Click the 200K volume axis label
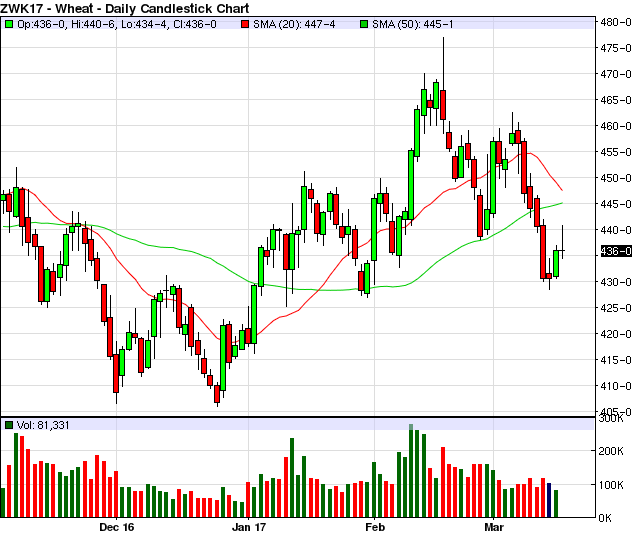The height and width of the screenshot is (536, 640). coord(611,451)
